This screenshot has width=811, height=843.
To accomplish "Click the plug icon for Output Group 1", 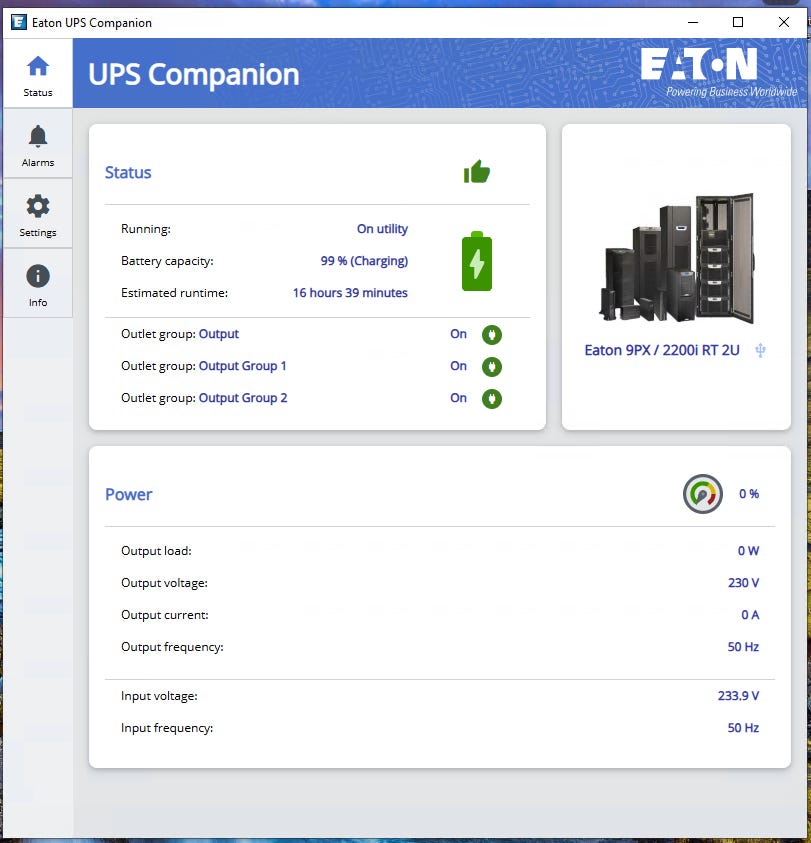I will 492,367.
